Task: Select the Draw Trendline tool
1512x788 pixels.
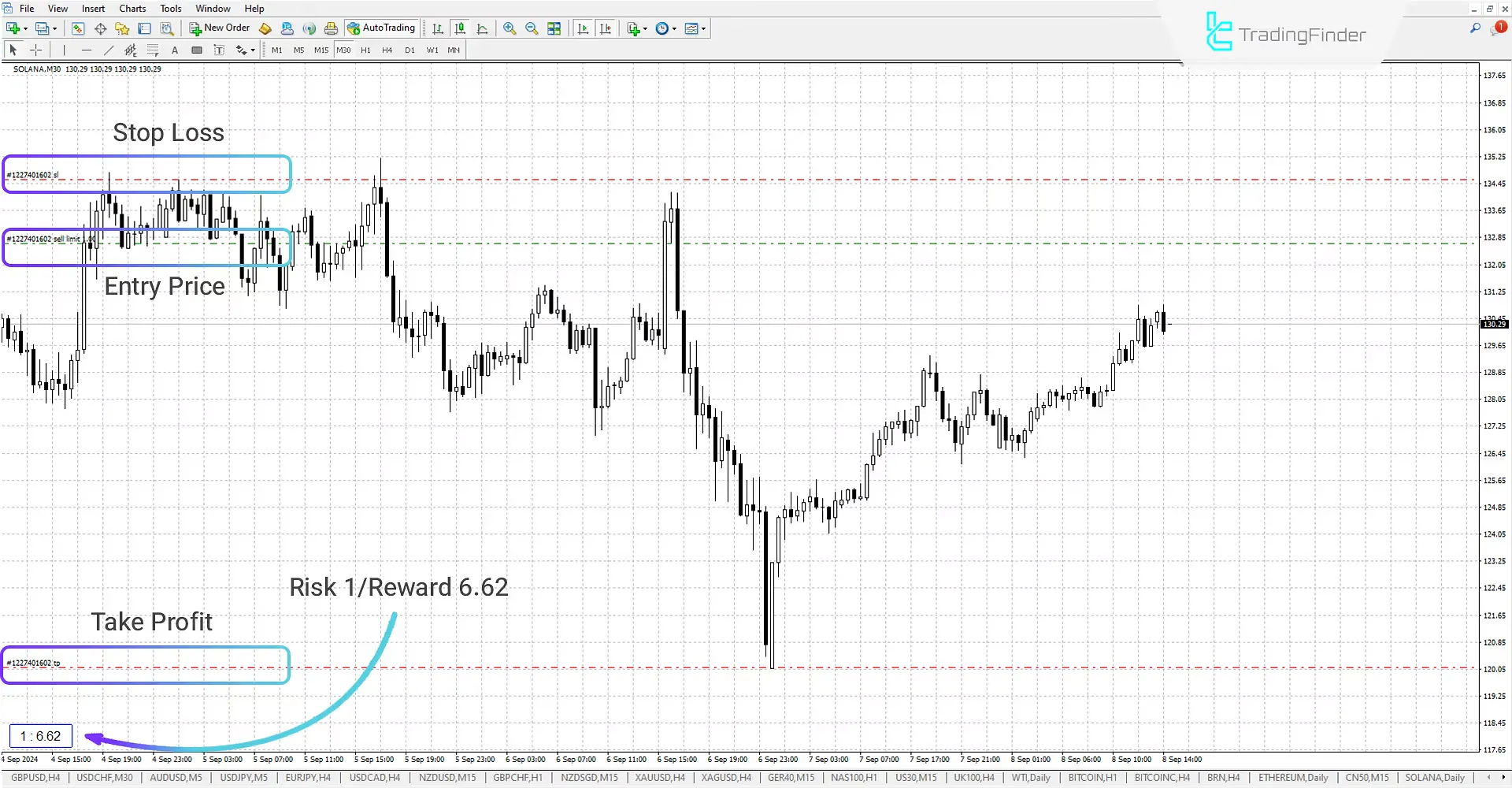Action: 109,50
